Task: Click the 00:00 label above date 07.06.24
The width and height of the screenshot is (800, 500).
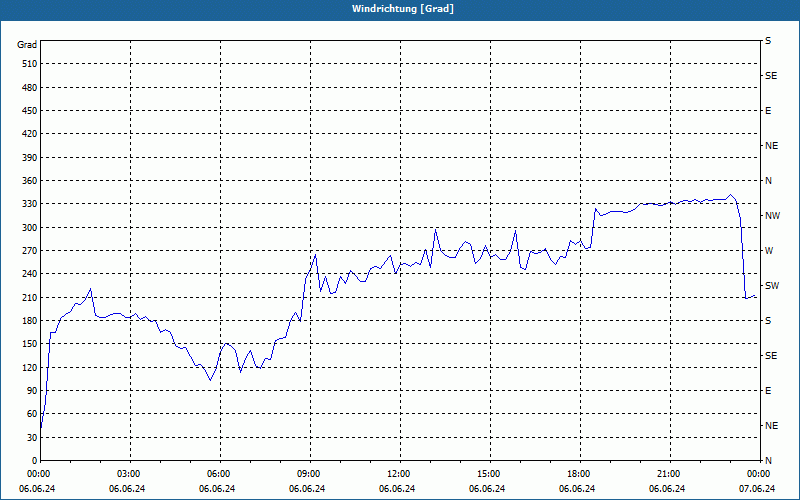Action: tap(759, 473)
